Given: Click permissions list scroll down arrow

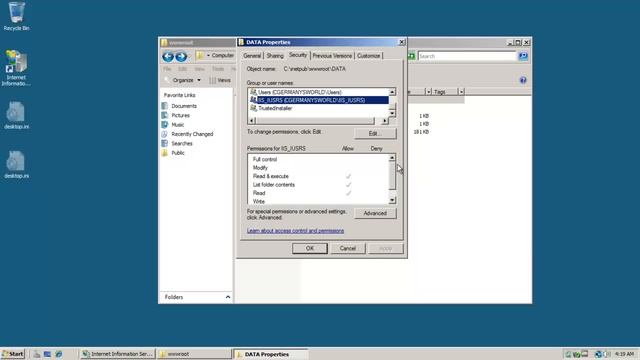Looking at the screenshot, I should tap(392, 200).
